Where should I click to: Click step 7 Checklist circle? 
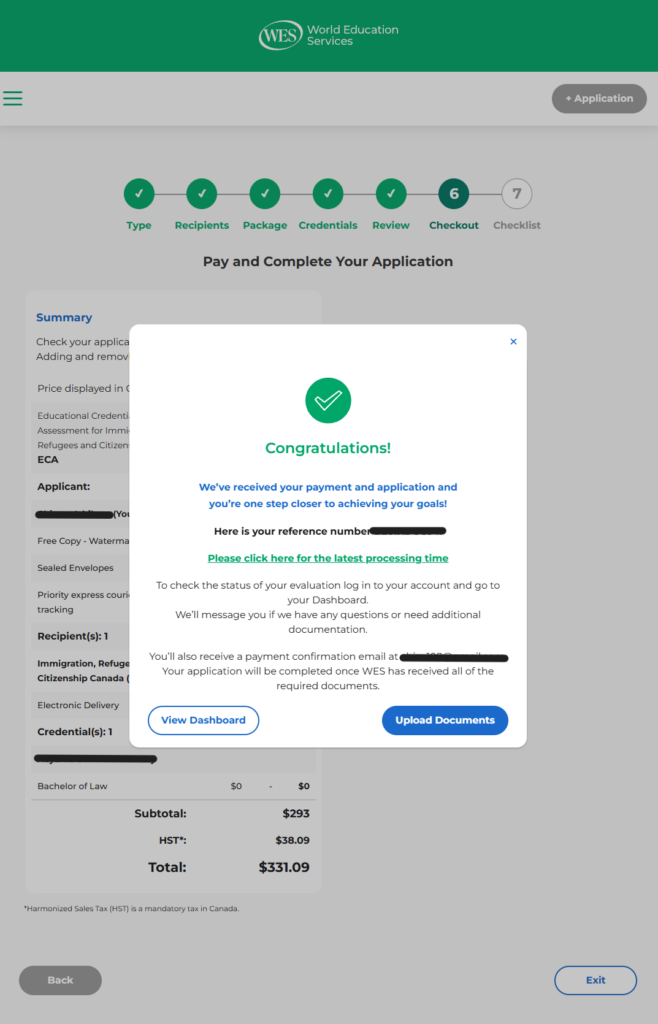517,194
